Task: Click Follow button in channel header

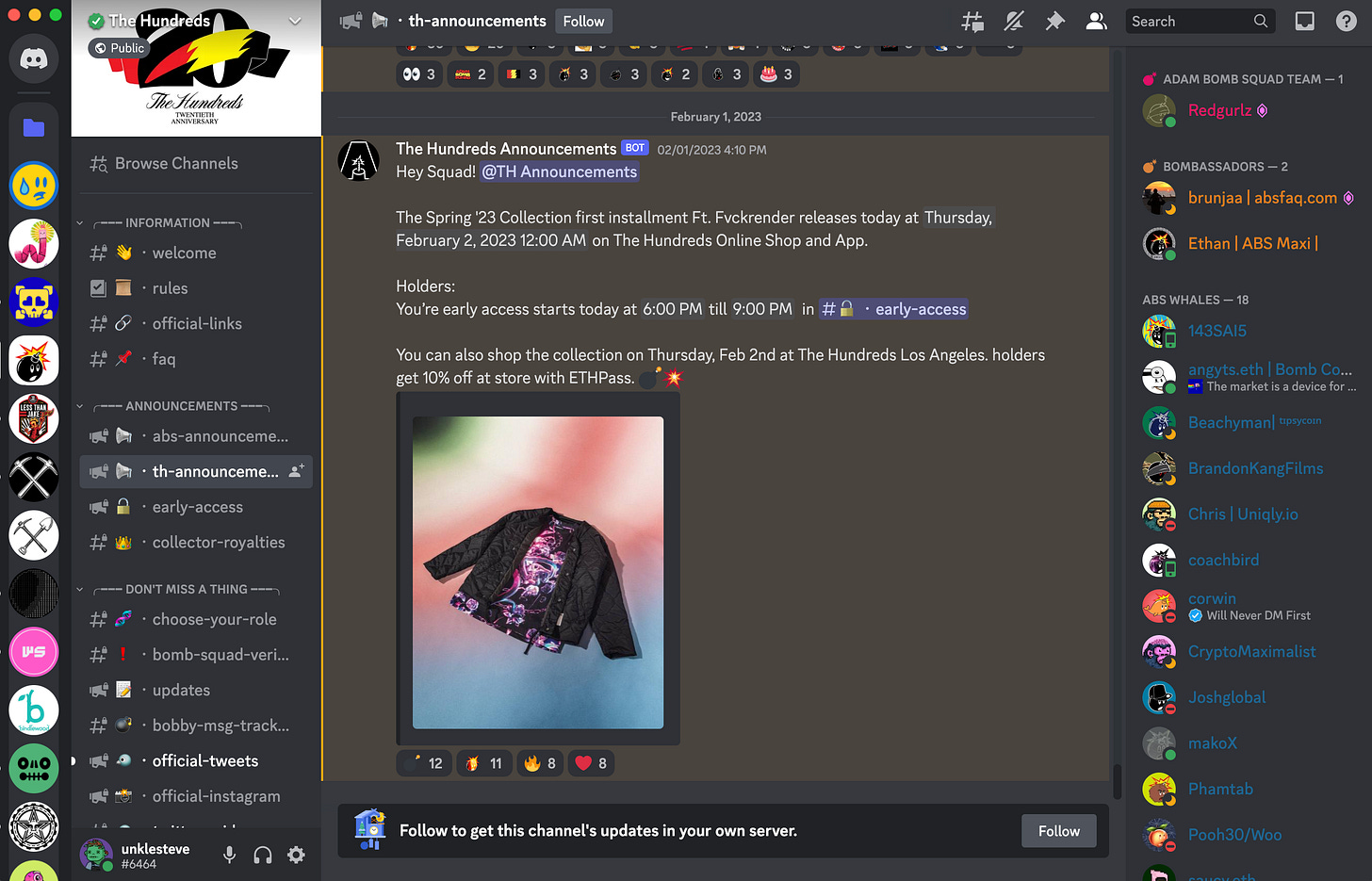Action: point(583,21)
